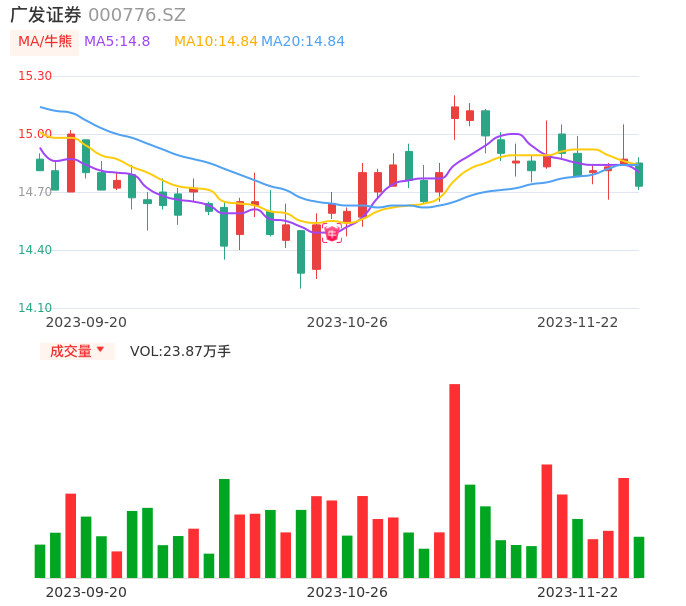Select the last green candlestick on the right
This screenshot has width=686, height=606.
[x=639, y=174]
